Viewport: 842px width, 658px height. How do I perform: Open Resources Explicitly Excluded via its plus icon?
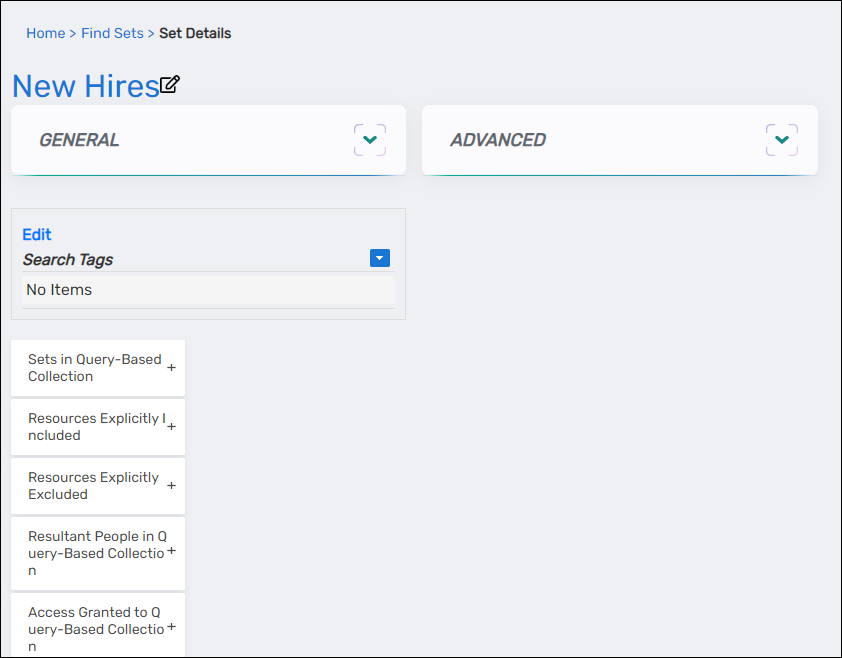(x=170, y=486)
